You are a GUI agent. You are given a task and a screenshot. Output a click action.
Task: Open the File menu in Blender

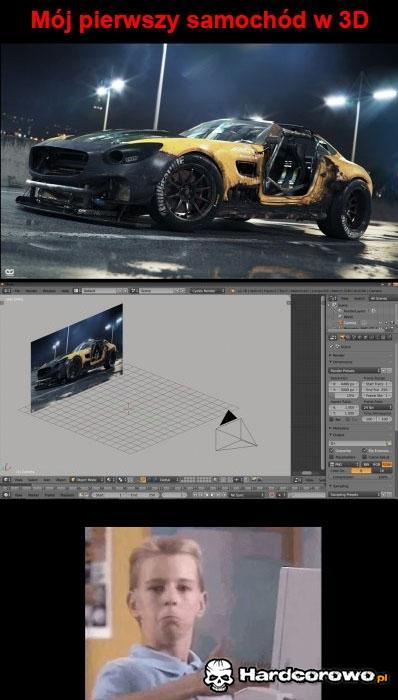tap(17, 291)
